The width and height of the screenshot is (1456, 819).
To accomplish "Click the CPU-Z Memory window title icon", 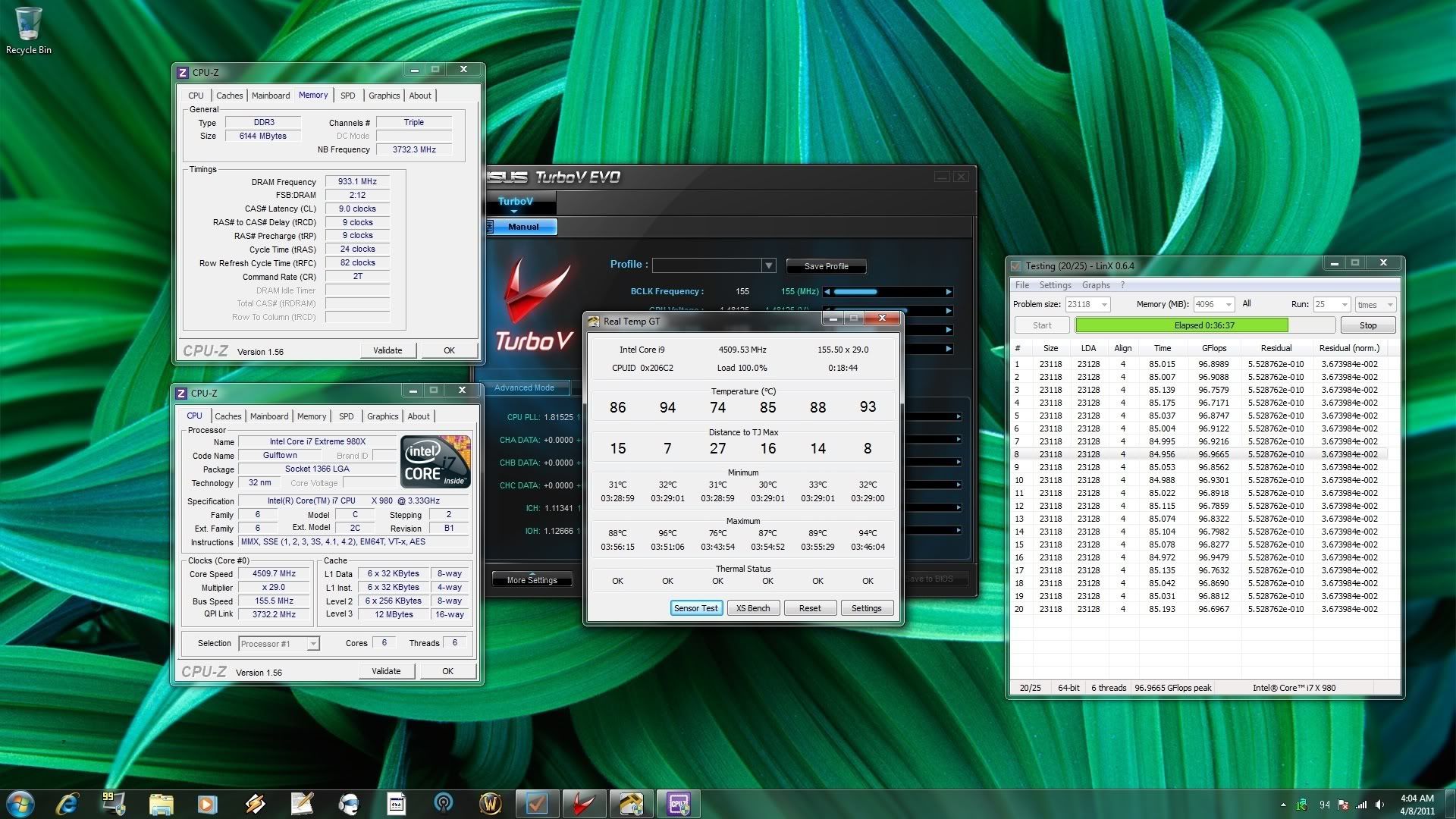I will point(183,73).
